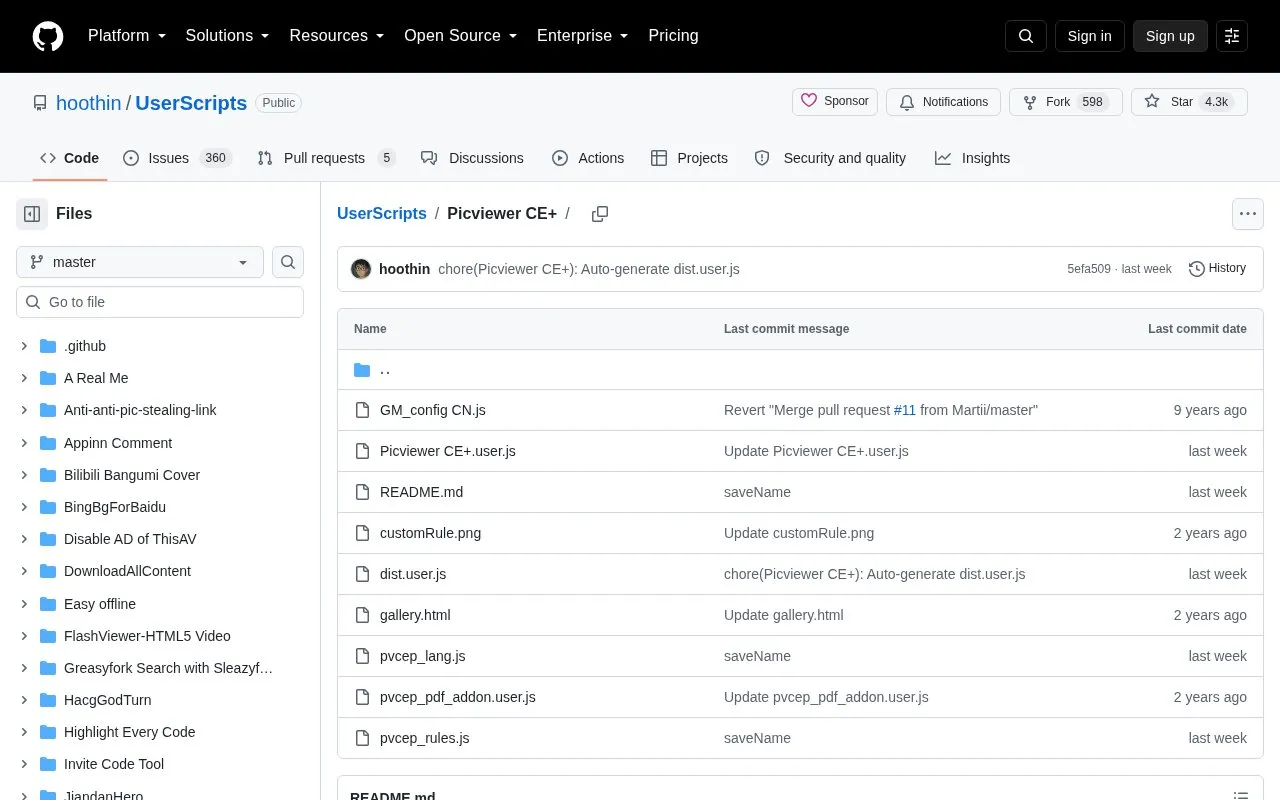Expand the Enterprise menu
The image size is (1280, 800).
583,36
